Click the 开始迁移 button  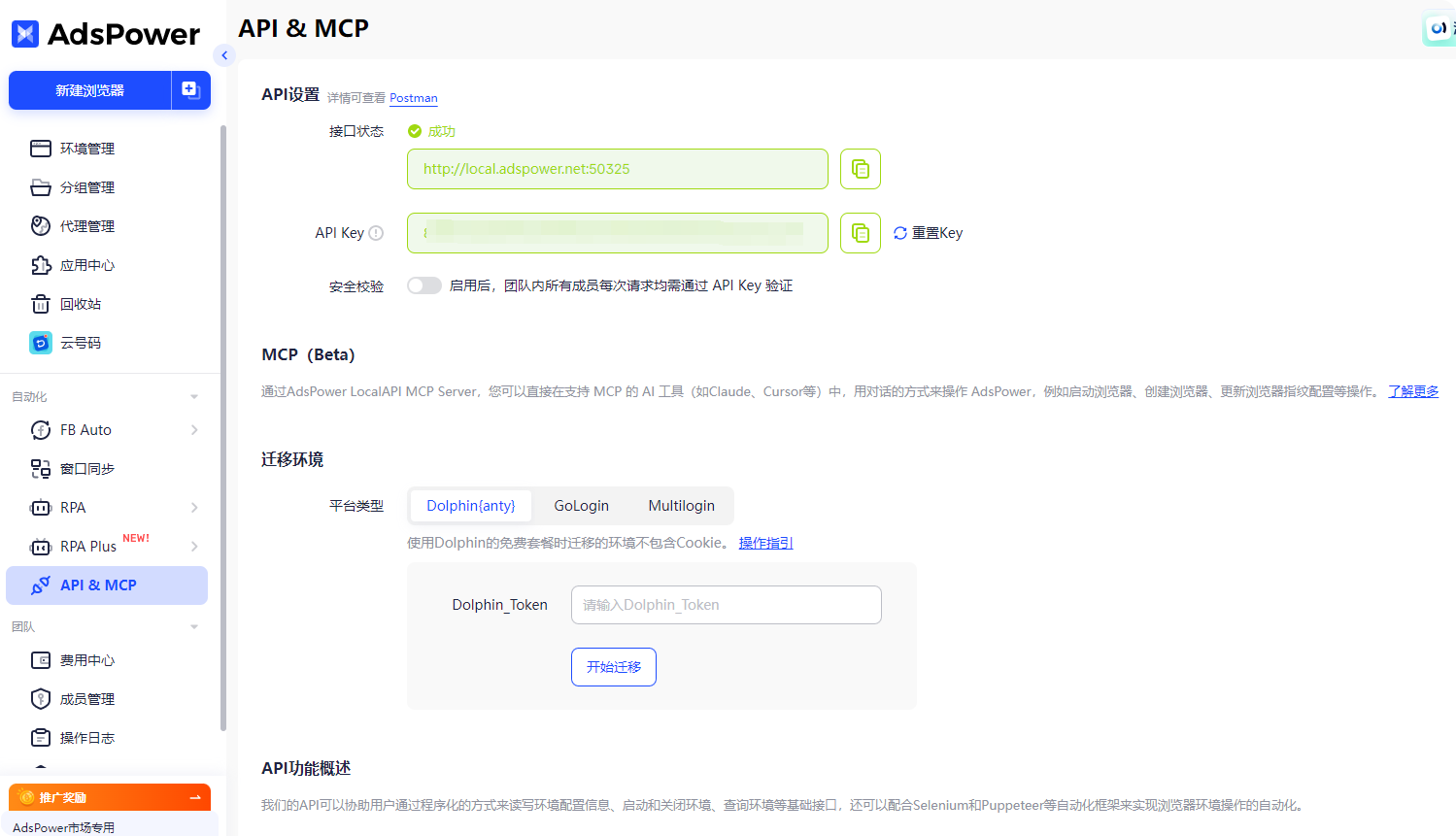point(613,667)
